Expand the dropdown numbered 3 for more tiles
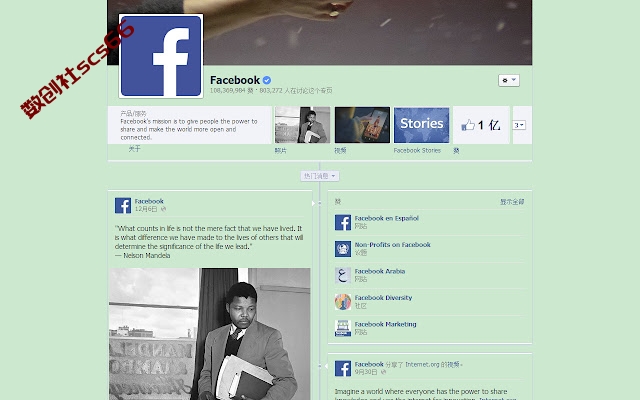640x400 pixels. click(519, 125)
